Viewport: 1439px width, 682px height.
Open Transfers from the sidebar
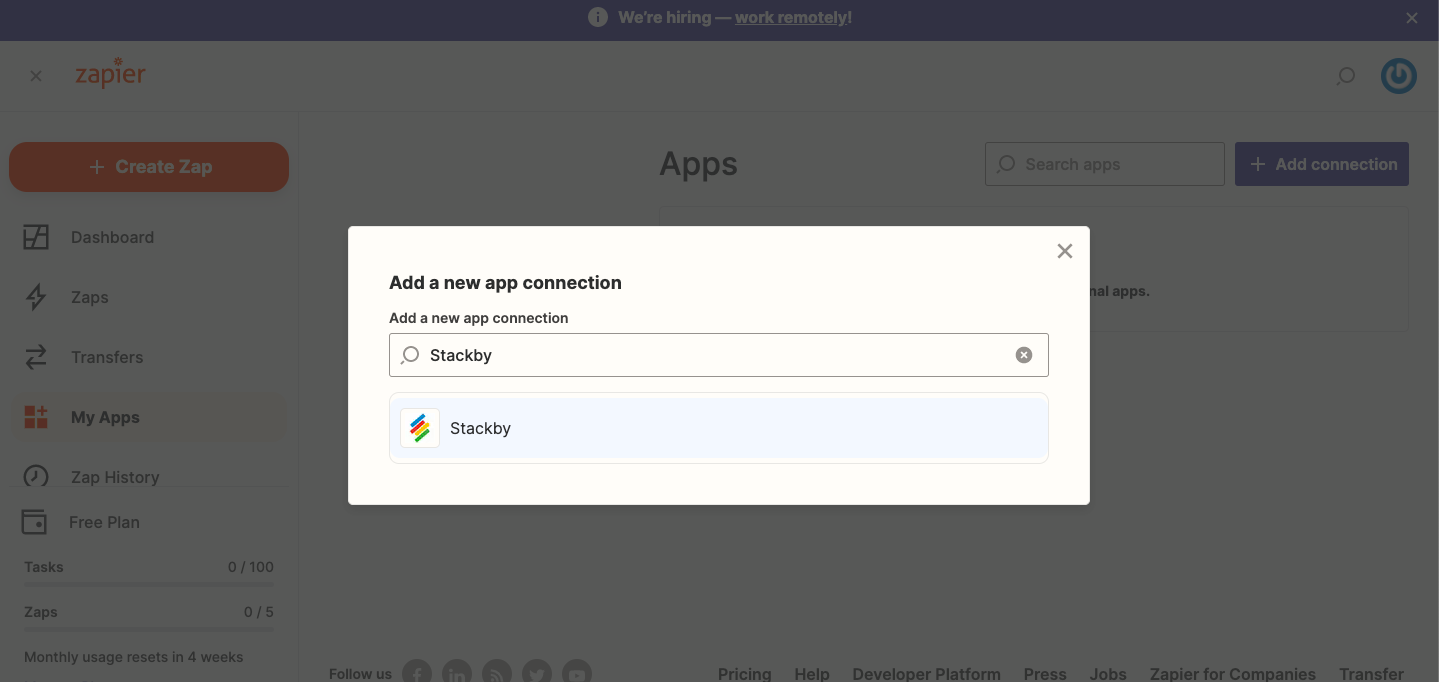106,357
